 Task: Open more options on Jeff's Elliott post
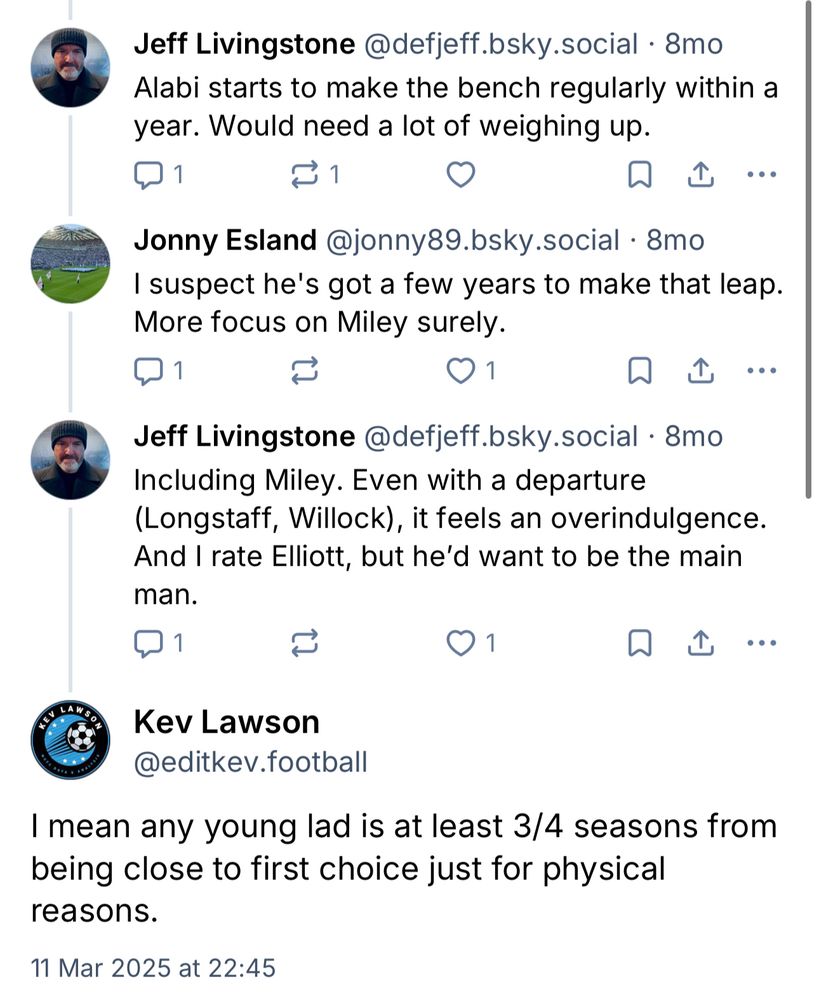point(762,644)
